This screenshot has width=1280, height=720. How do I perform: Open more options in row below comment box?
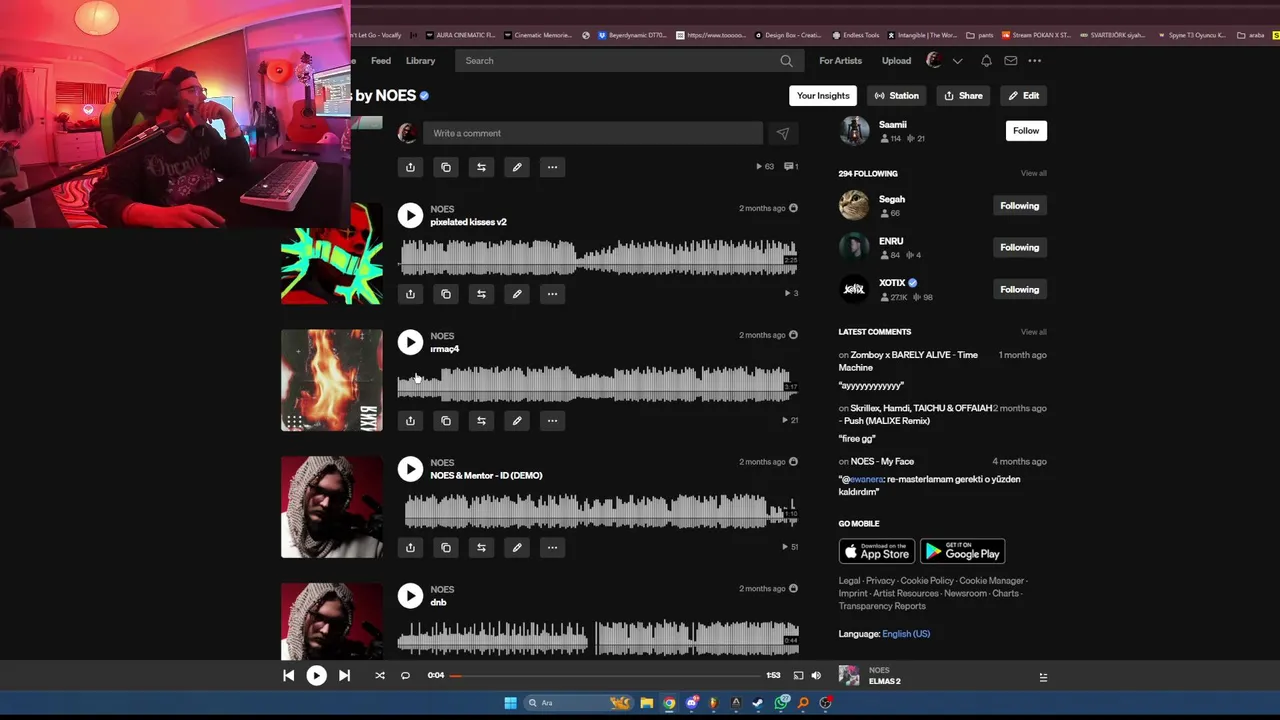552,167
